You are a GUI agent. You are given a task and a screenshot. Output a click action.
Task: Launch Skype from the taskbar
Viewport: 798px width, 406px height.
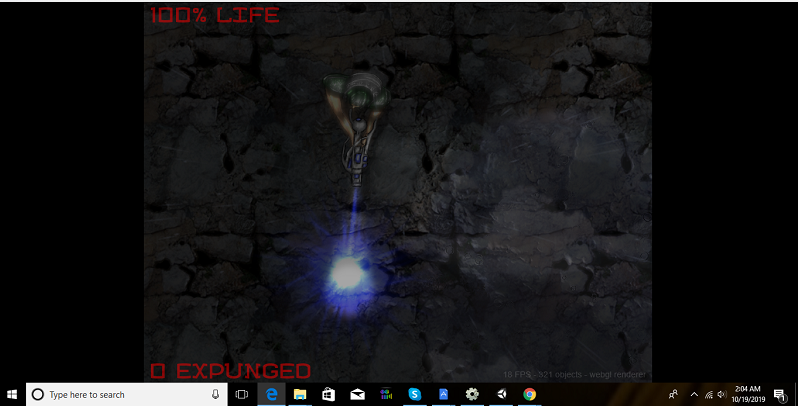point(415,394)
